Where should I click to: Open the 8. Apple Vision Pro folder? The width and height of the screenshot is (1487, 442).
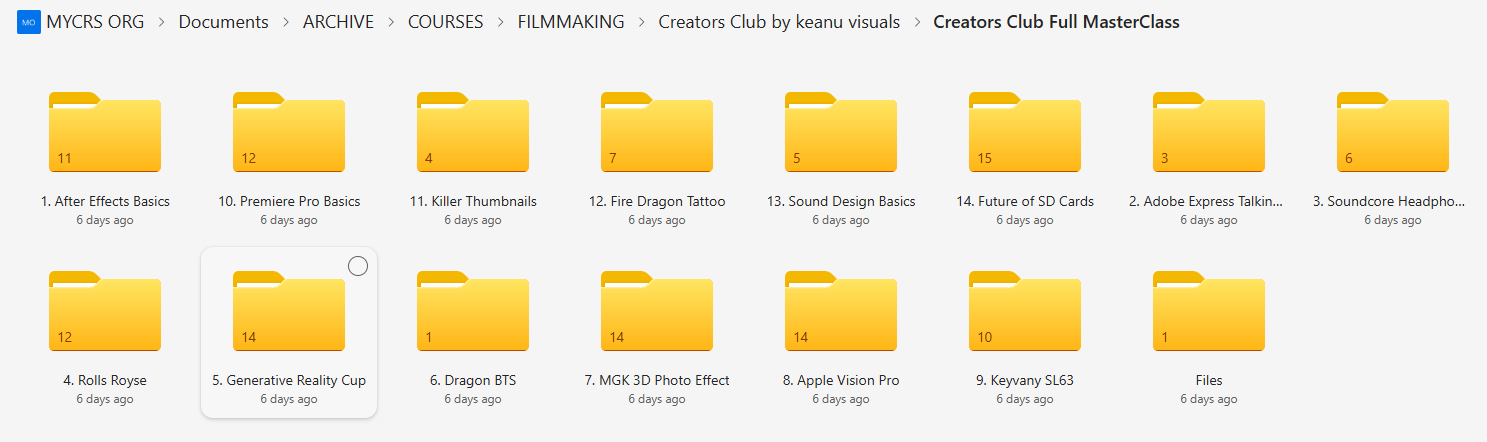(x=841, y=314)
